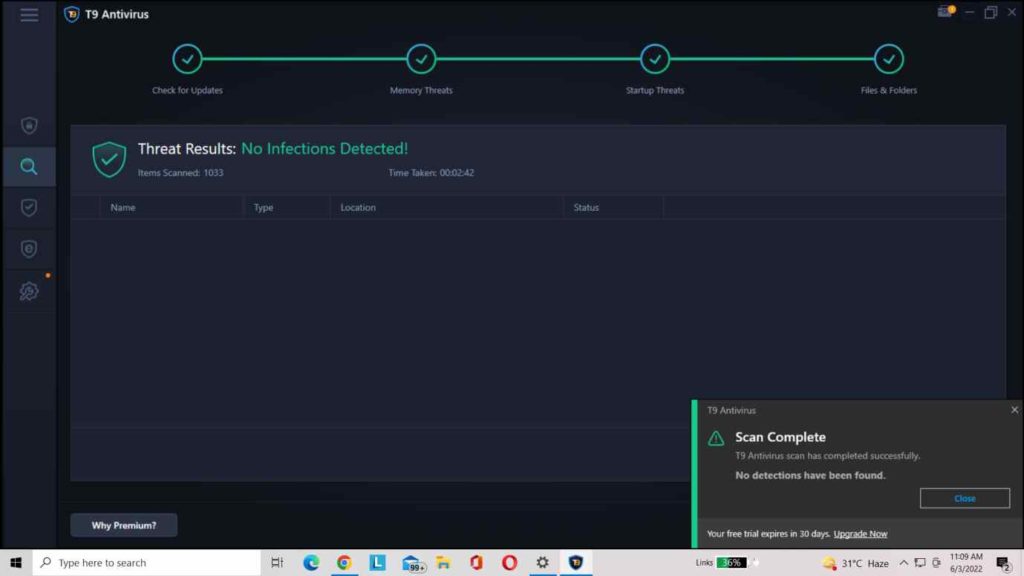Click the T9 Antivirus logo in title bar
Screen dimensions: 1024x576
coord(72,14)
